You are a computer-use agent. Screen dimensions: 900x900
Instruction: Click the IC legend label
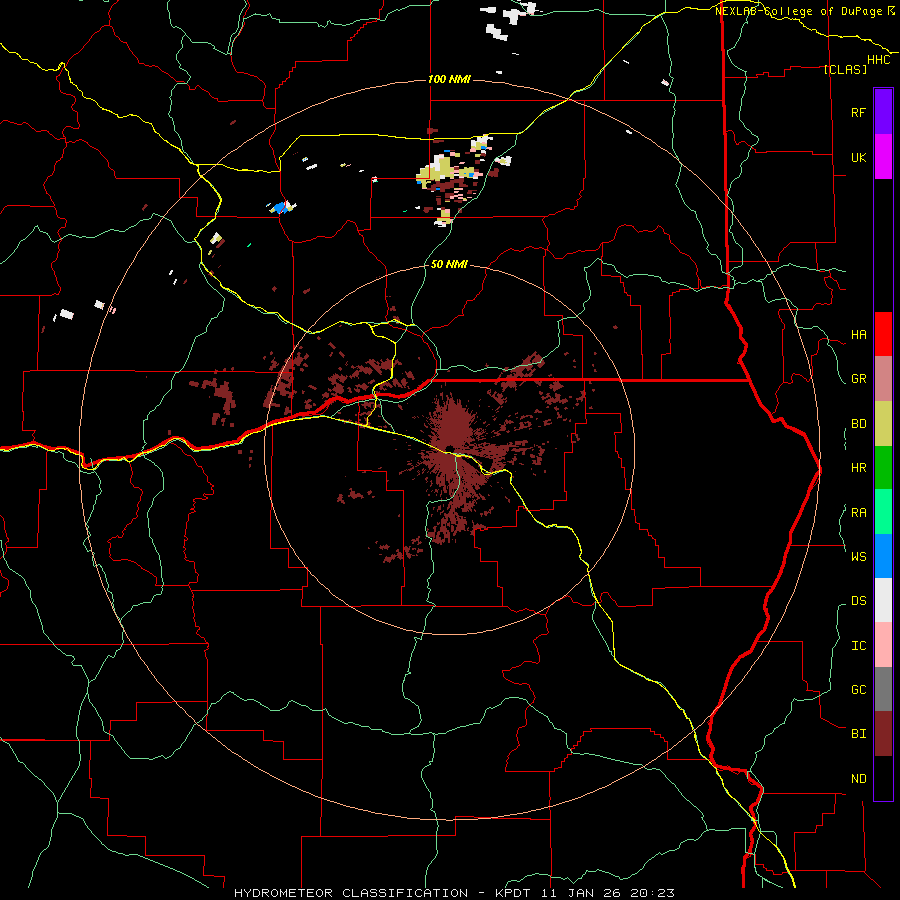[x=858, y=645]
